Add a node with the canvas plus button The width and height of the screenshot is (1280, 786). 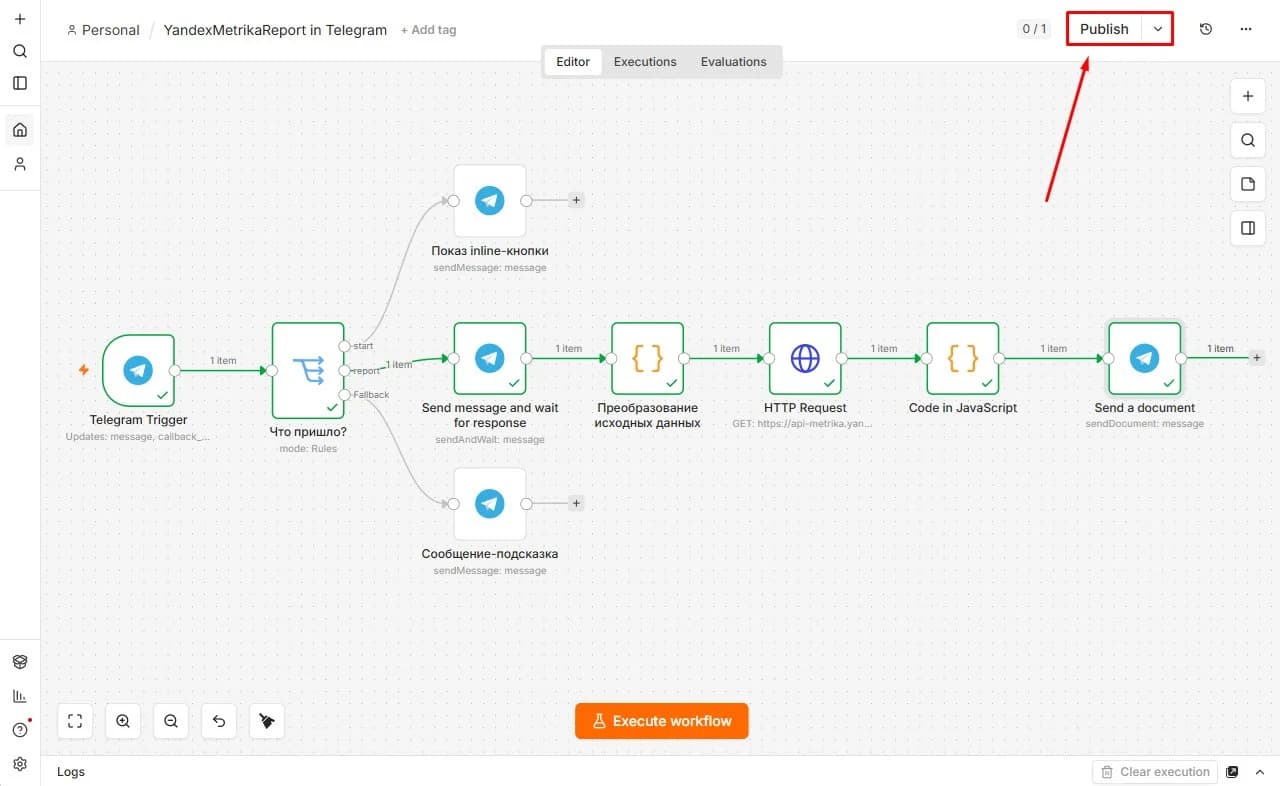pyautogui.click(x=1248, y=97)
